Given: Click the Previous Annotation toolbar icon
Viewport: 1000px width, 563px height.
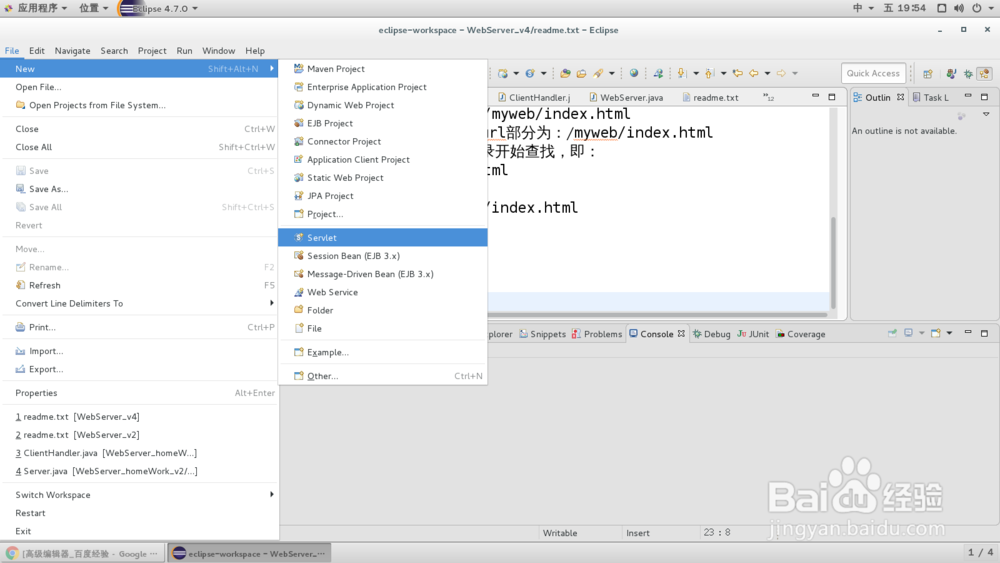Looking at the screenshot, I should click(709, 73).
